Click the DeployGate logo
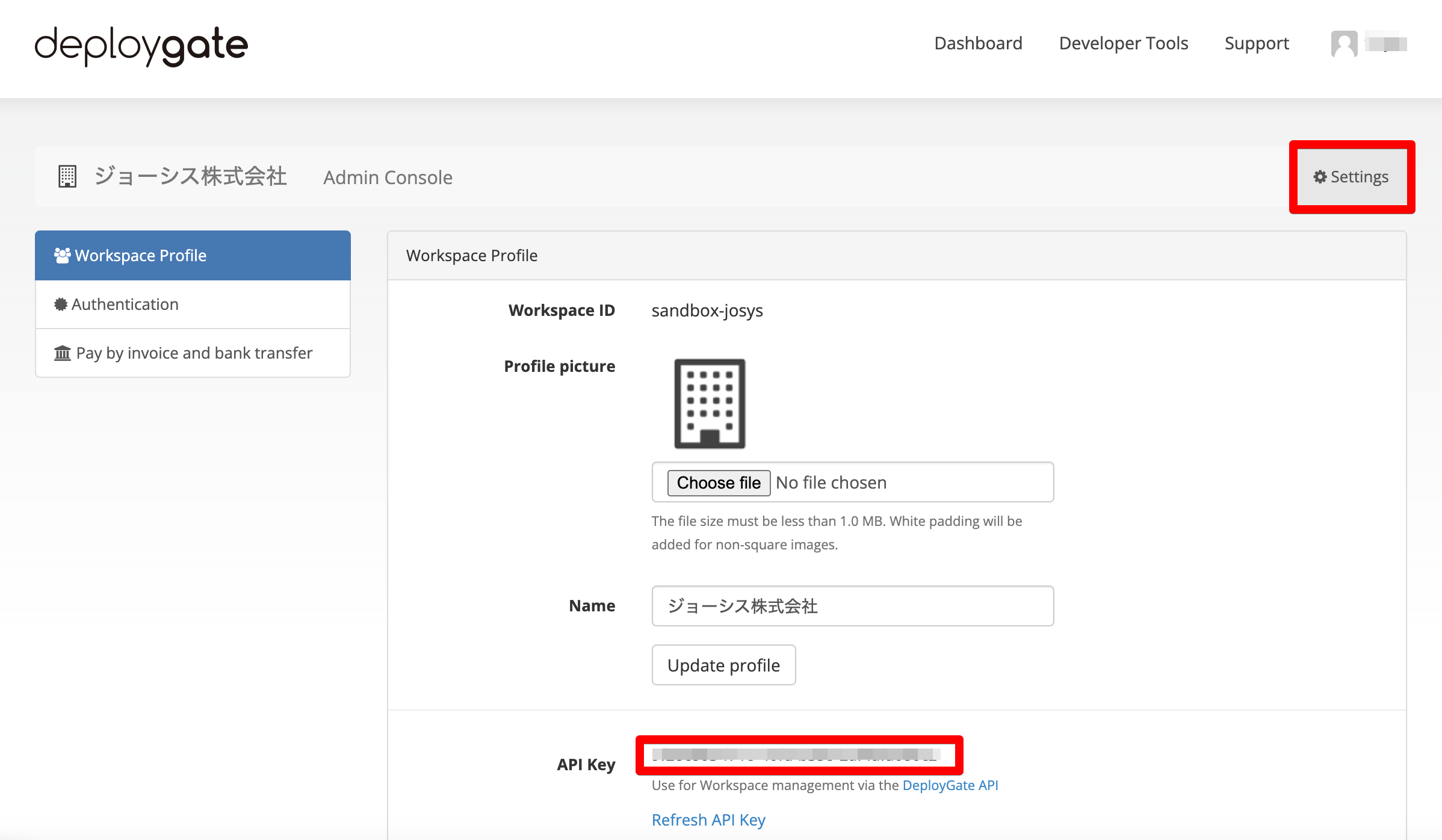This screenshot has width=1442, height=840. coord(141,46)
